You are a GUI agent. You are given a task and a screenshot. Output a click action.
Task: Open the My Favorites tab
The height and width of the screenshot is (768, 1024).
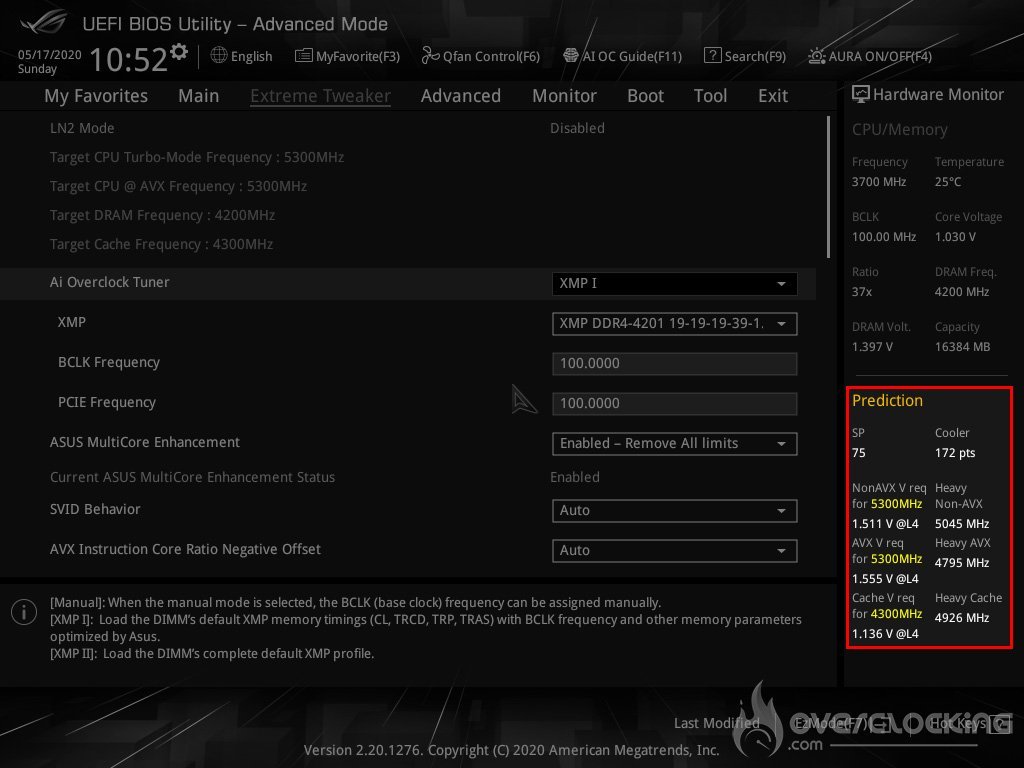coord(96,96)
